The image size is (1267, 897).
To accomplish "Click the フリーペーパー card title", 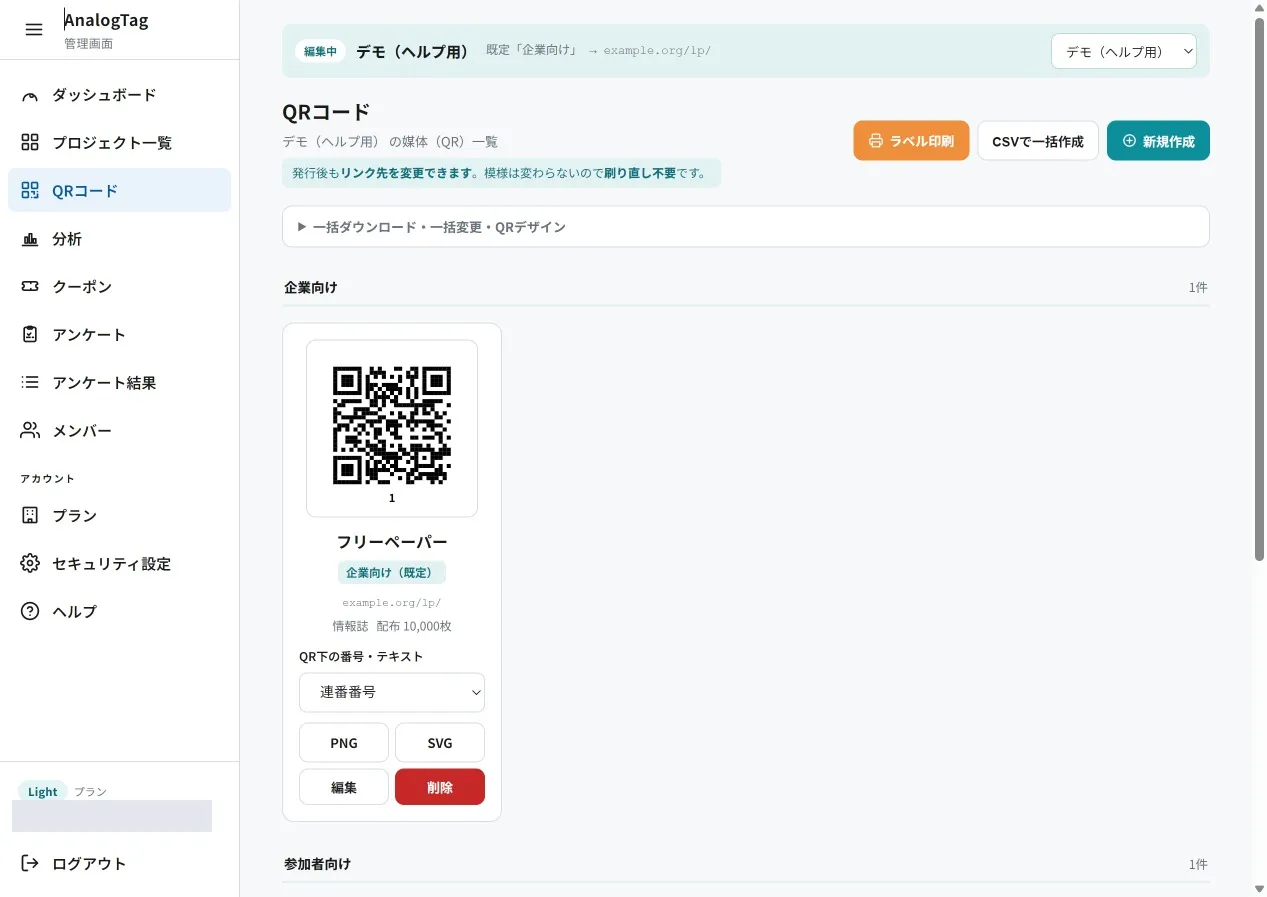I will click(392, 542).
